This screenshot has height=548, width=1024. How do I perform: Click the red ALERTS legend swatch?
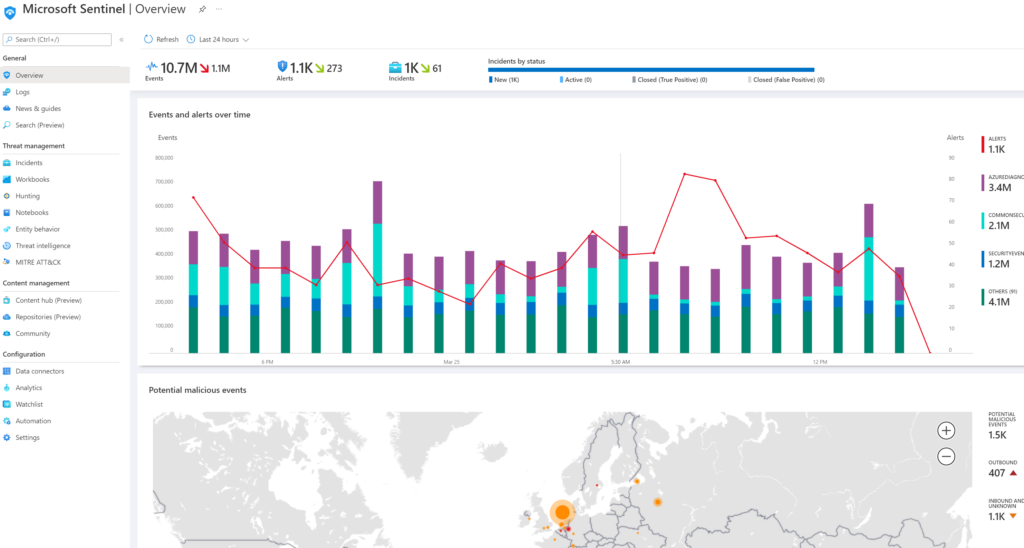[983, 144]
